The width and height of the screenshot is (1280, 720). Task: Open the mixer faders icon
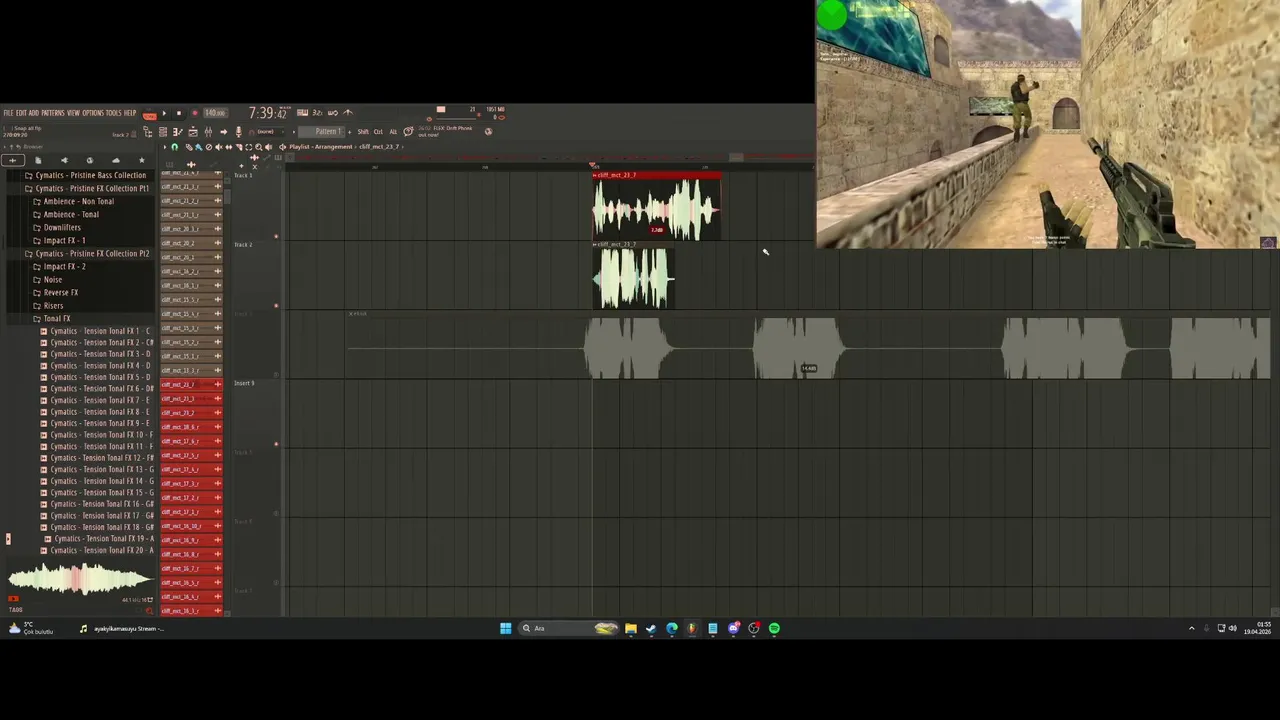[208, 131]
